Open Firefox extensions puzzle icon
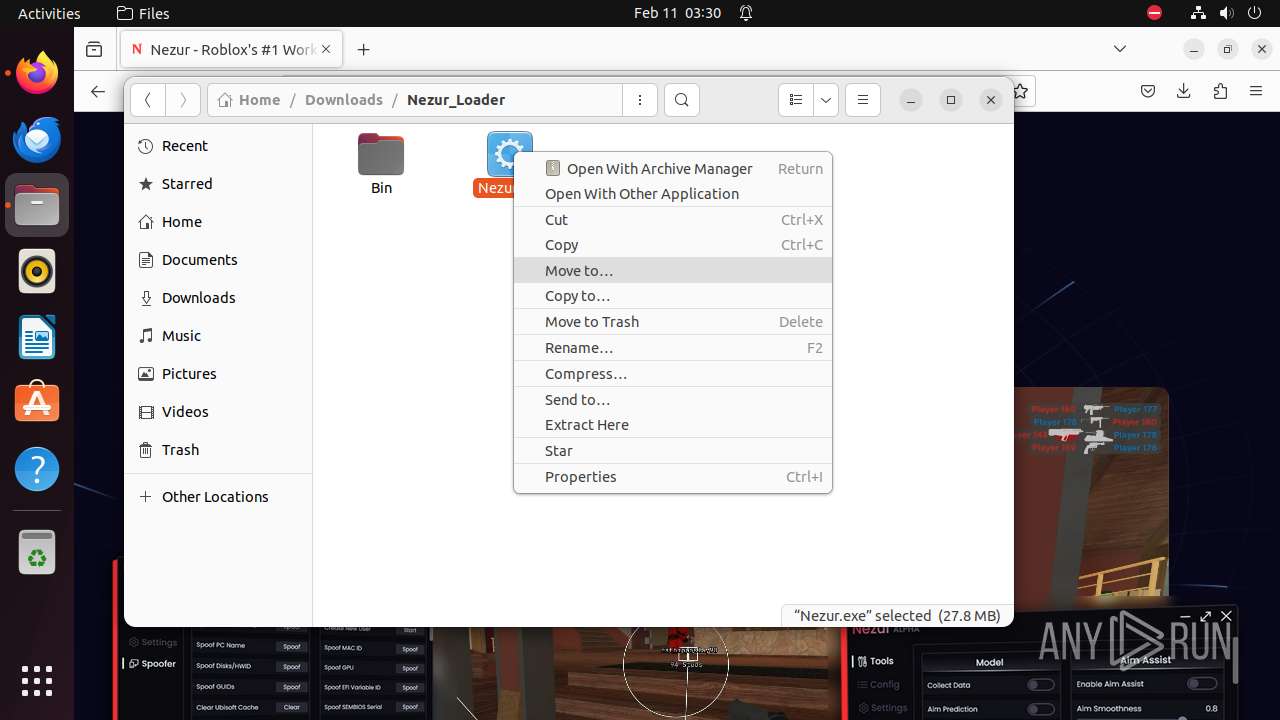Screen dimensions: 1280x720 (x=1220, y=91)
